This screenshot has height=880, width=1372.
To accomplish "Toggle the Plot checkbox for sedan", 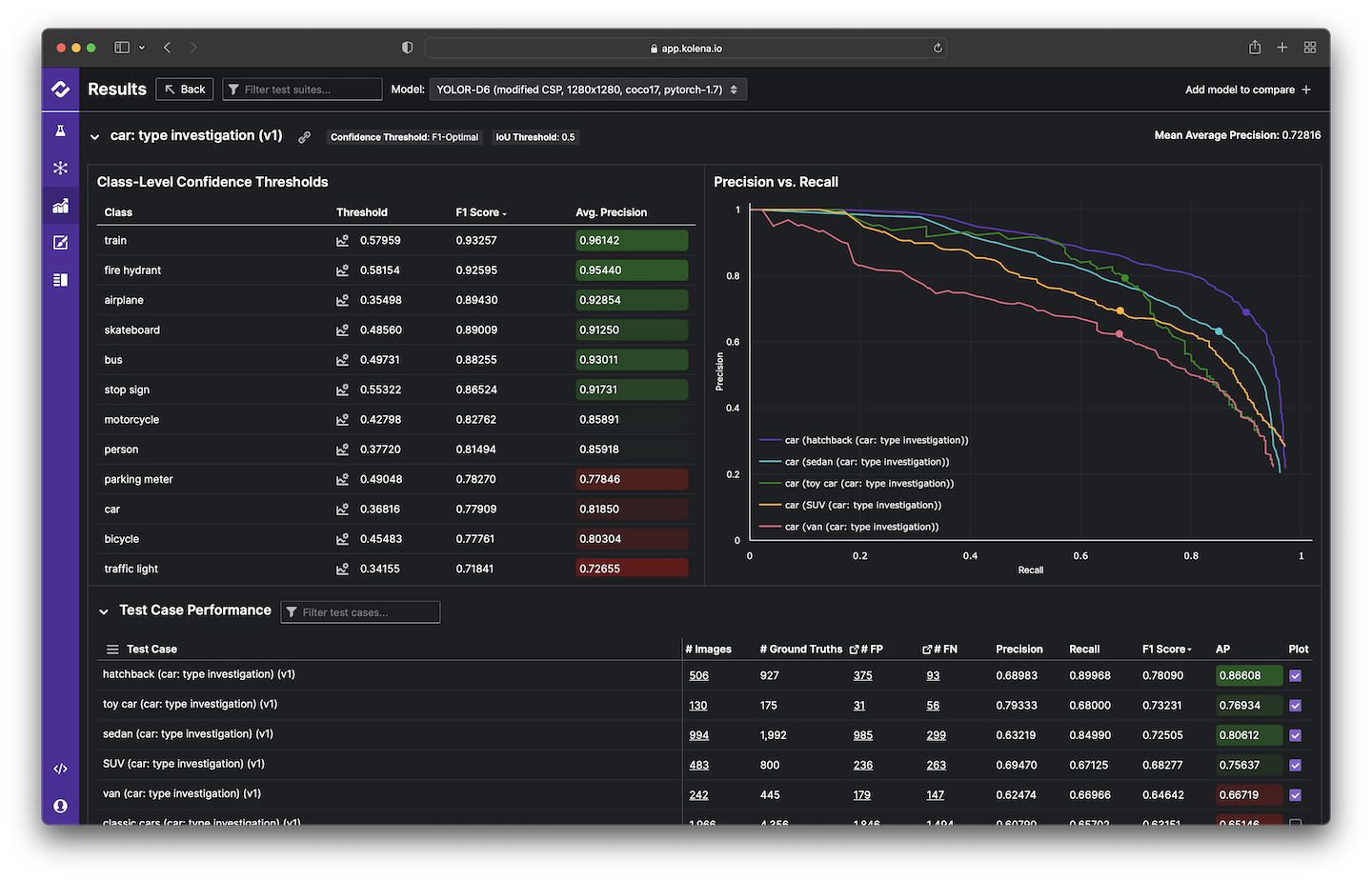I will point(1295,735).
